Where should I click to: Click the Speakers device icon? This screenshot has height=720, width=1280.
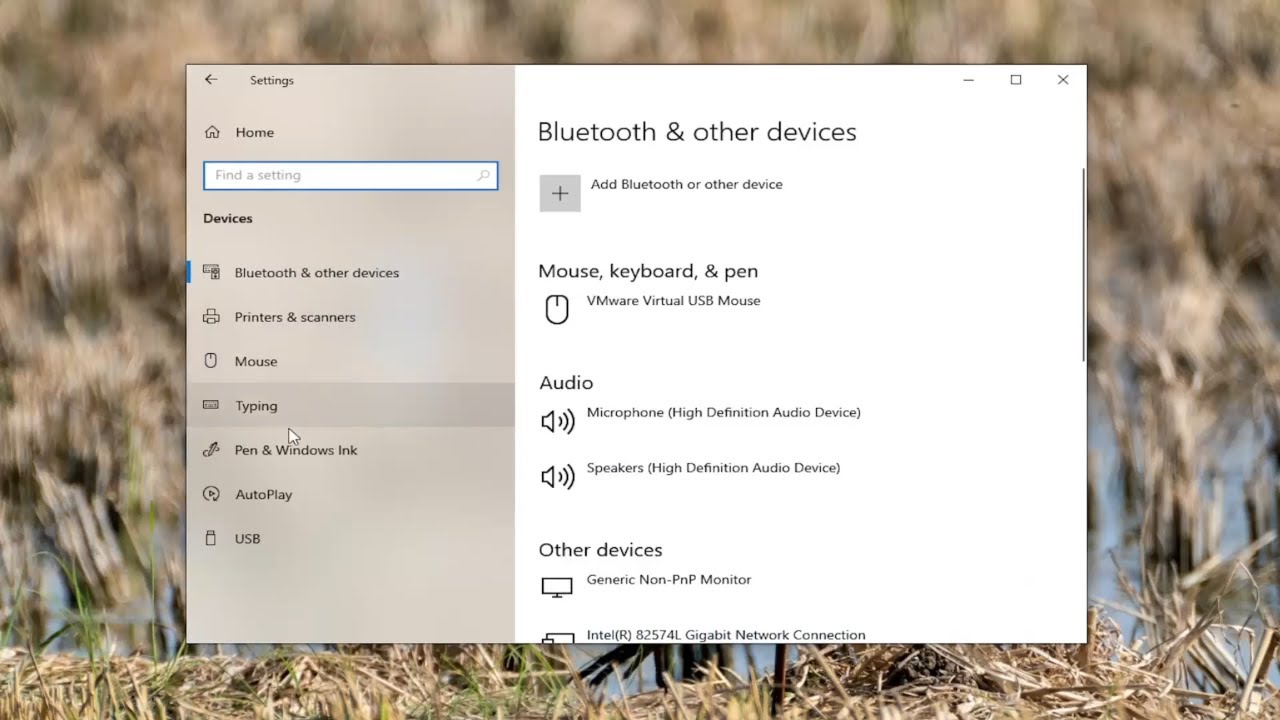pos(557,477)
